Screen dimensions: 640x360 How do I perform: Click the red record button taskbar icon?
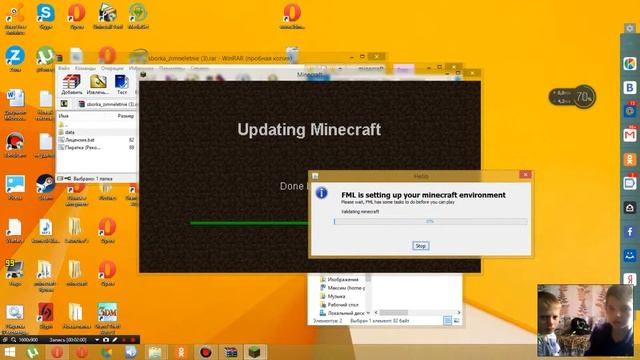pyautogui.click(x=206, y=352)
